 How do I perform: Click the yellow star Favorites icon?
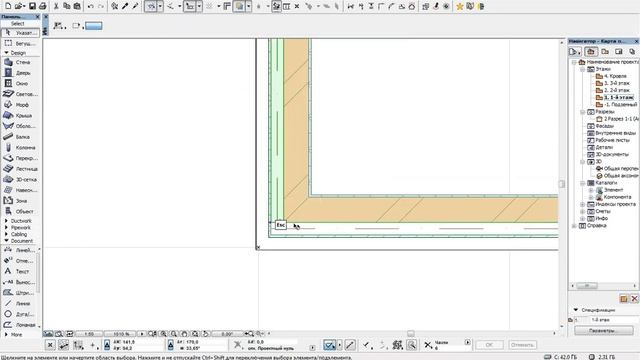(x=460, y=6)
